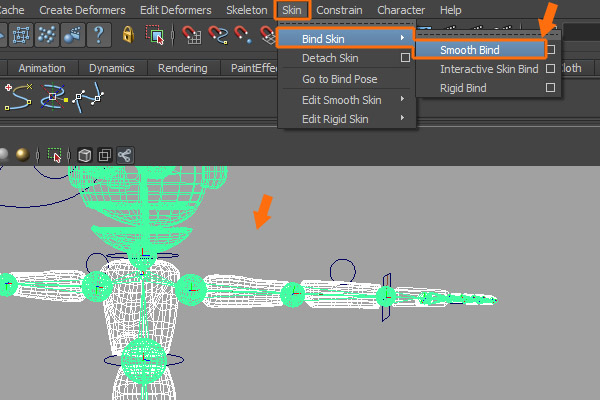
Task: Select by component type icon with boxed points
Action: (21, 35)
